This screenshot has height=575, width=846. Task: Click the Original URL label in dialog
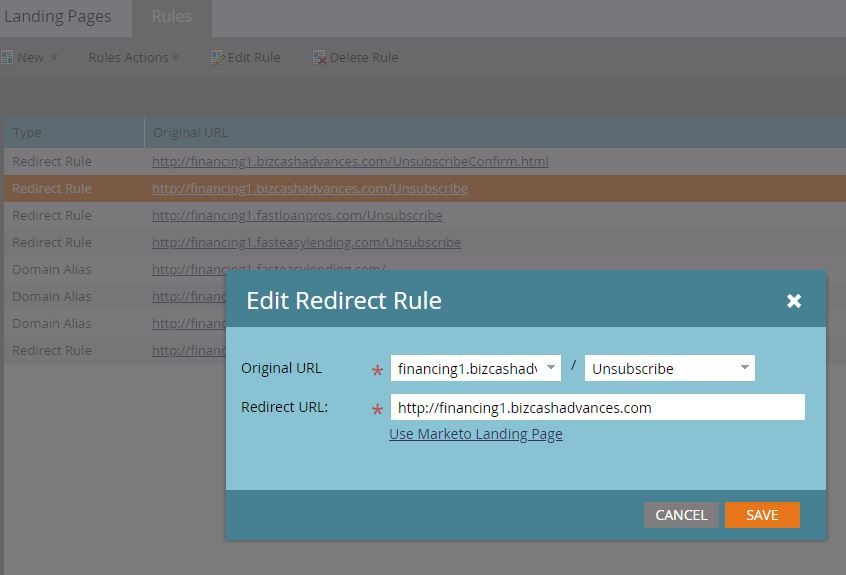point(281,368)
